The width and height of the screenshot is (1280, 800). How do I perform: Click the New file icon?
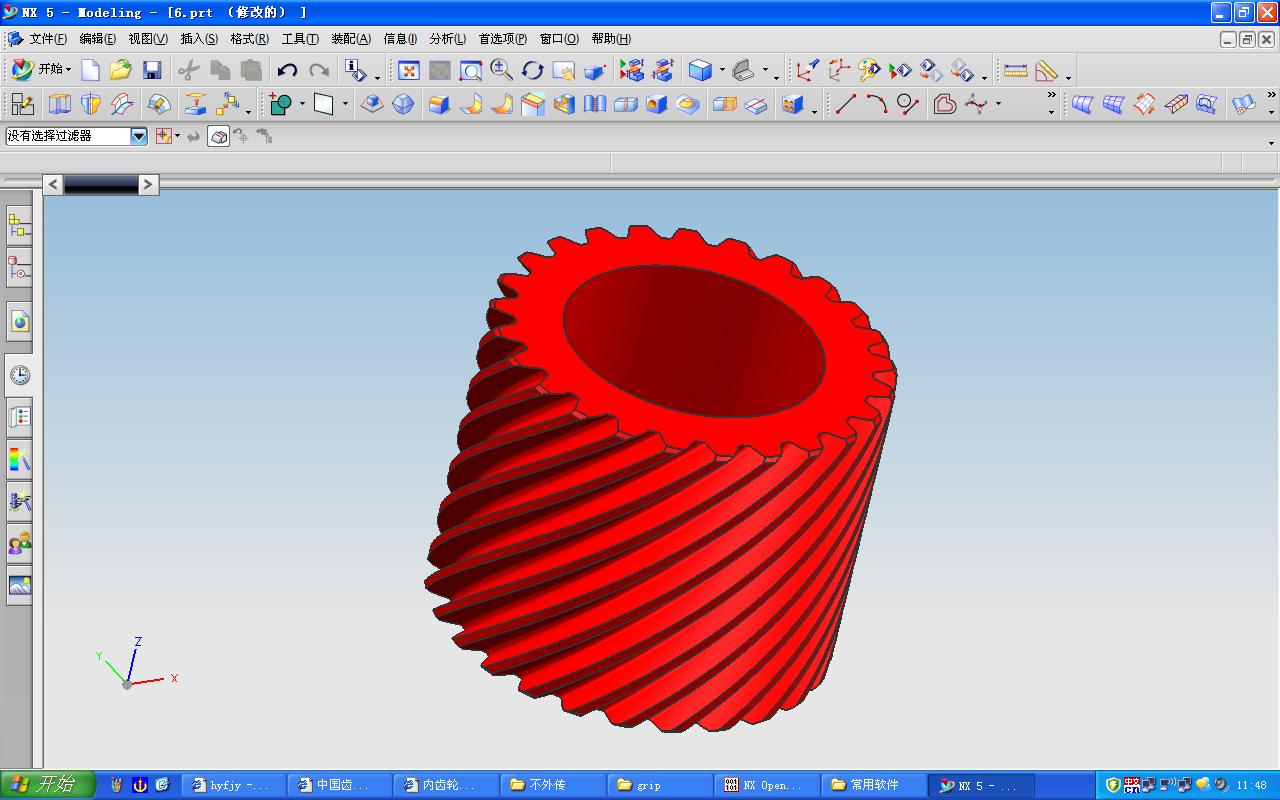pyautogui.click(x=90, y=70)
